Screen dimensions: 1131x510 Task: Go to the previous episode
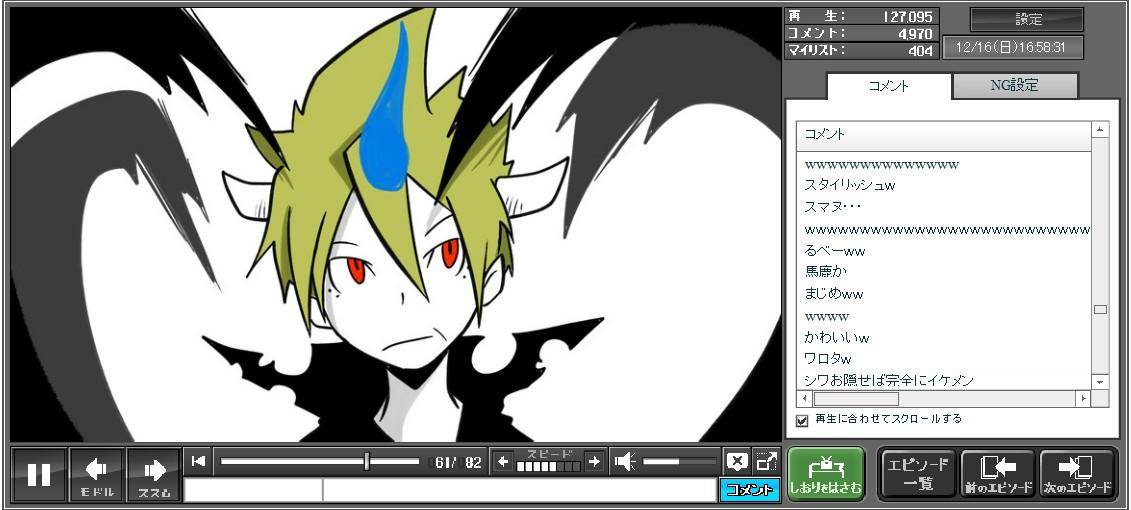(x=997, y=474)
